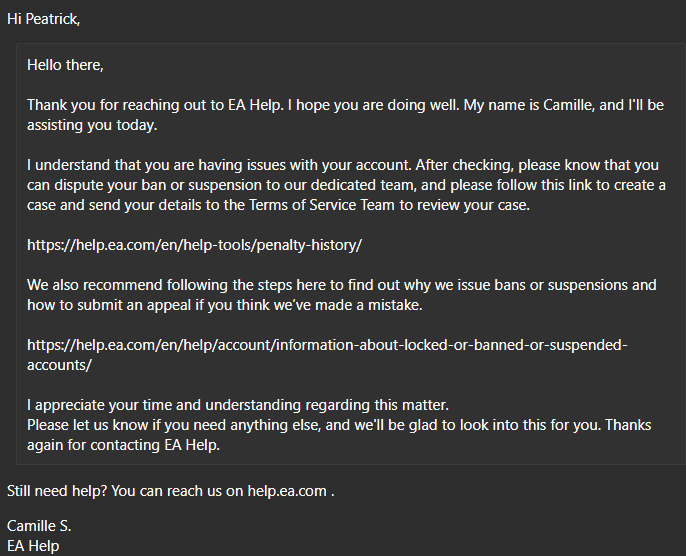
Task: Click the "EA Help" signature line
Action: (33, 546)
